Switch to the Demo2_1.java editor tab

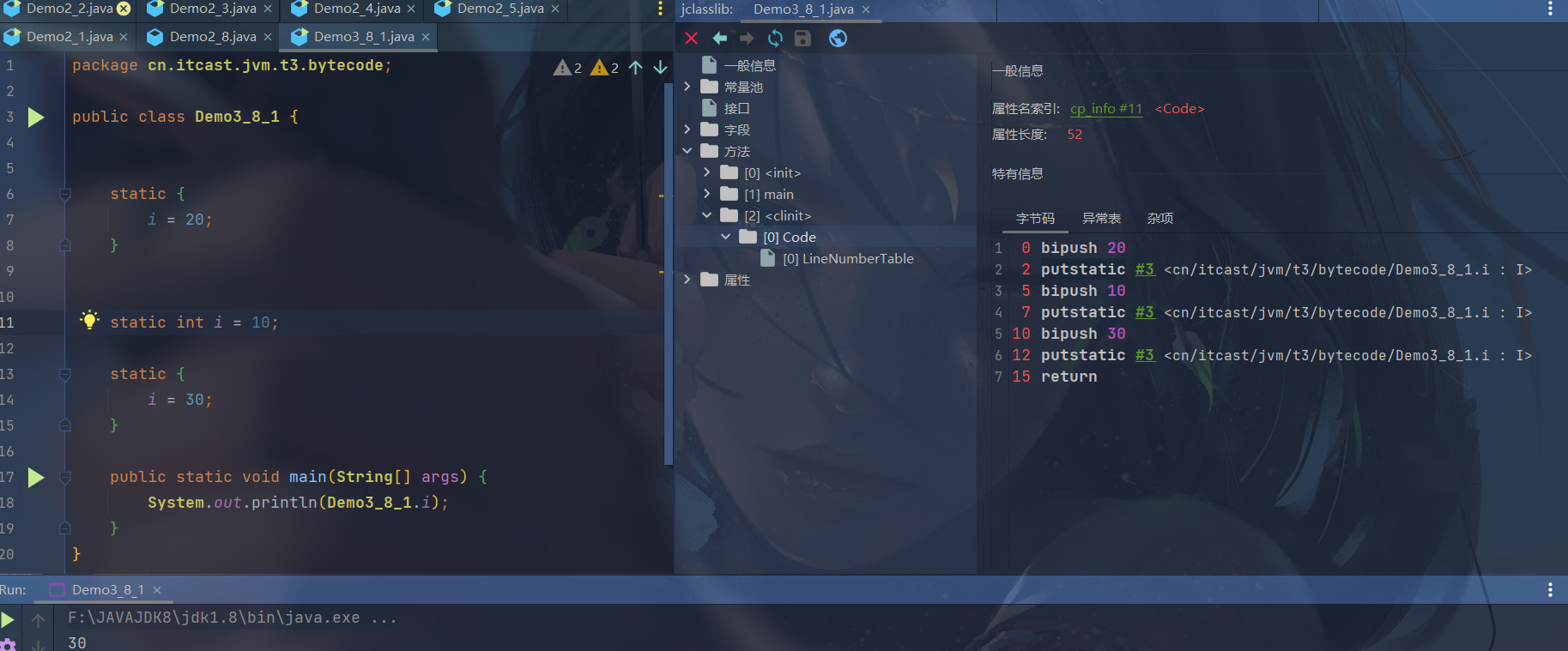(70, 37)
